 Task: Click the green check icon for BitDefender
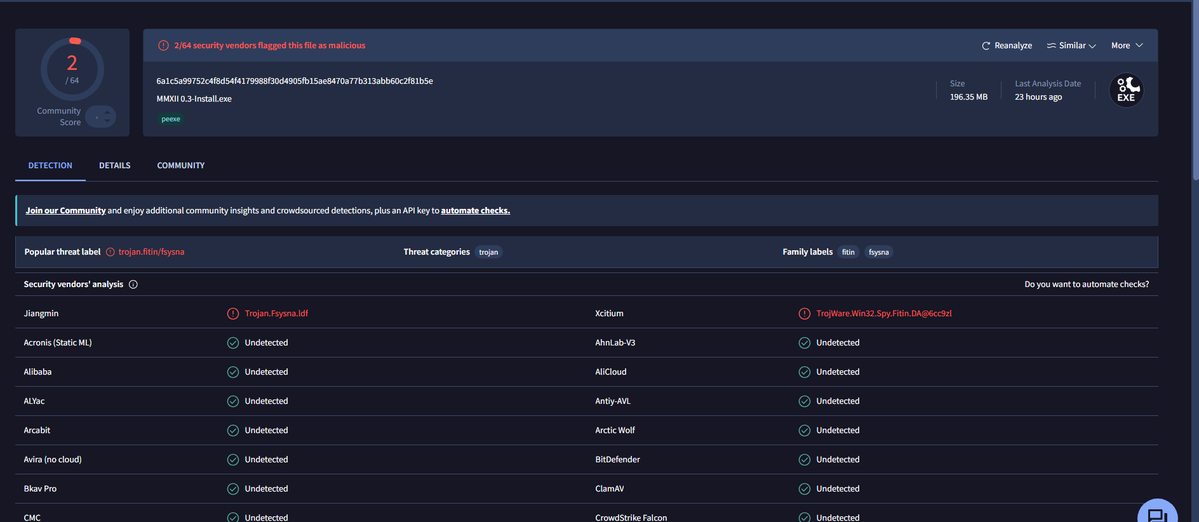[804, 459]
